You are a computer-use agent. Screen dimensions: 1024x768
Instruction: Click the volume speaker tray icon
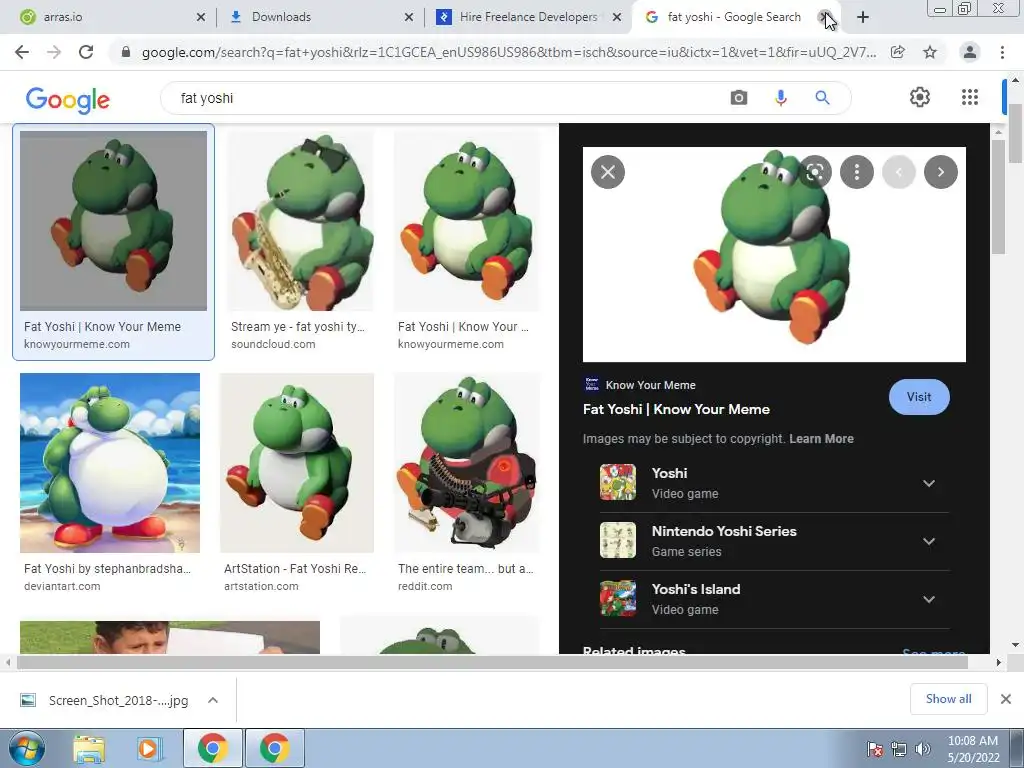pos(923,748)
